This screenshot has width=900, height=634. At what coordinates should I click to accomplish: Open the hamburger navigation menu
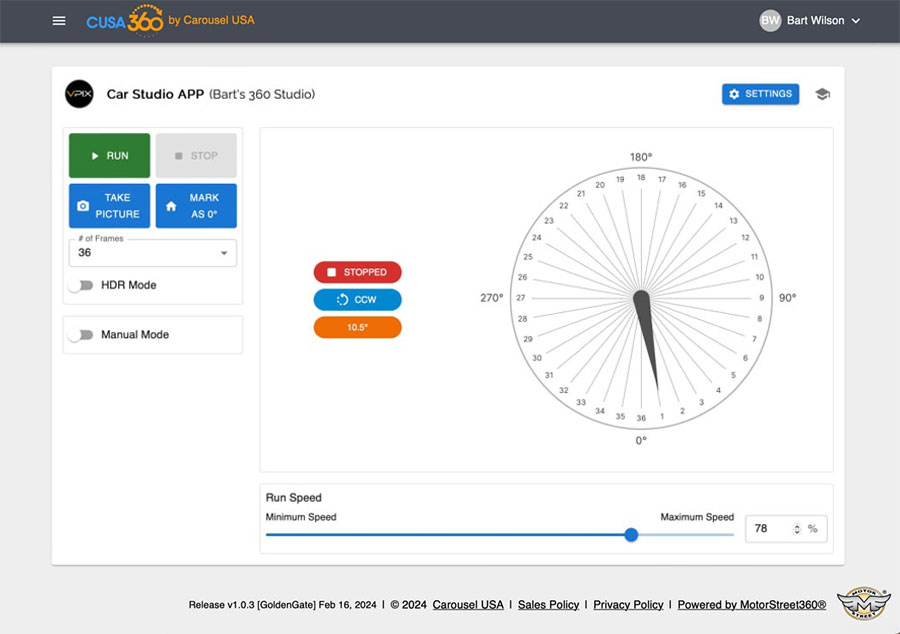(59, 21)
